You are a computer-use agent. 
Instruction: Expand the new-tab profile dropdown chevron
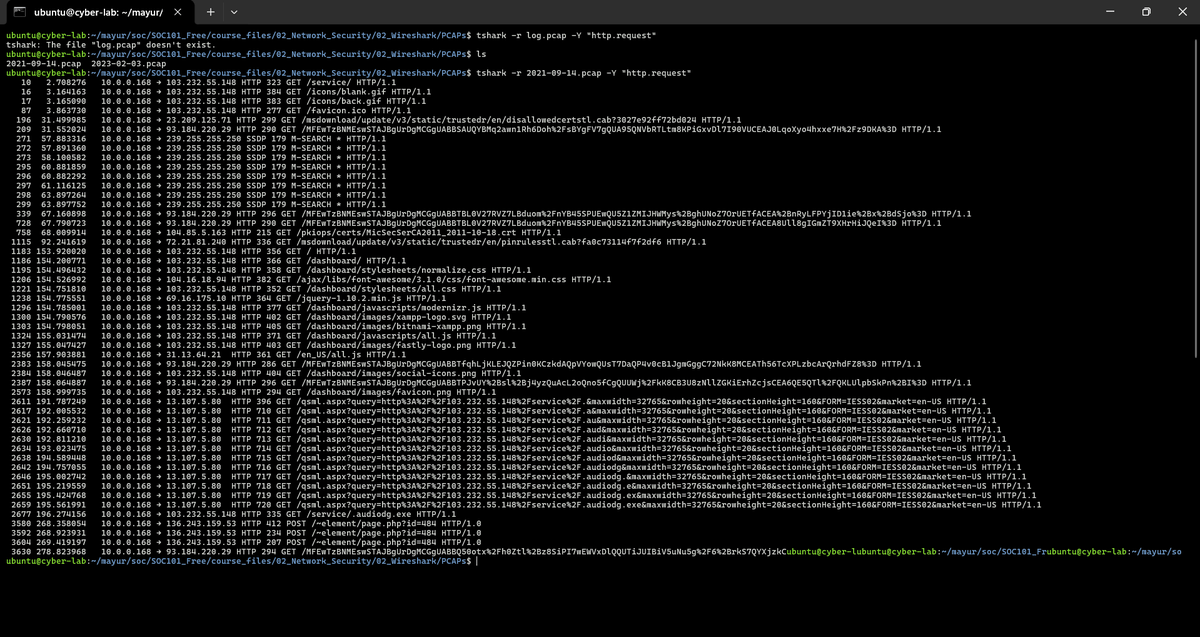[x=234, y=13]
